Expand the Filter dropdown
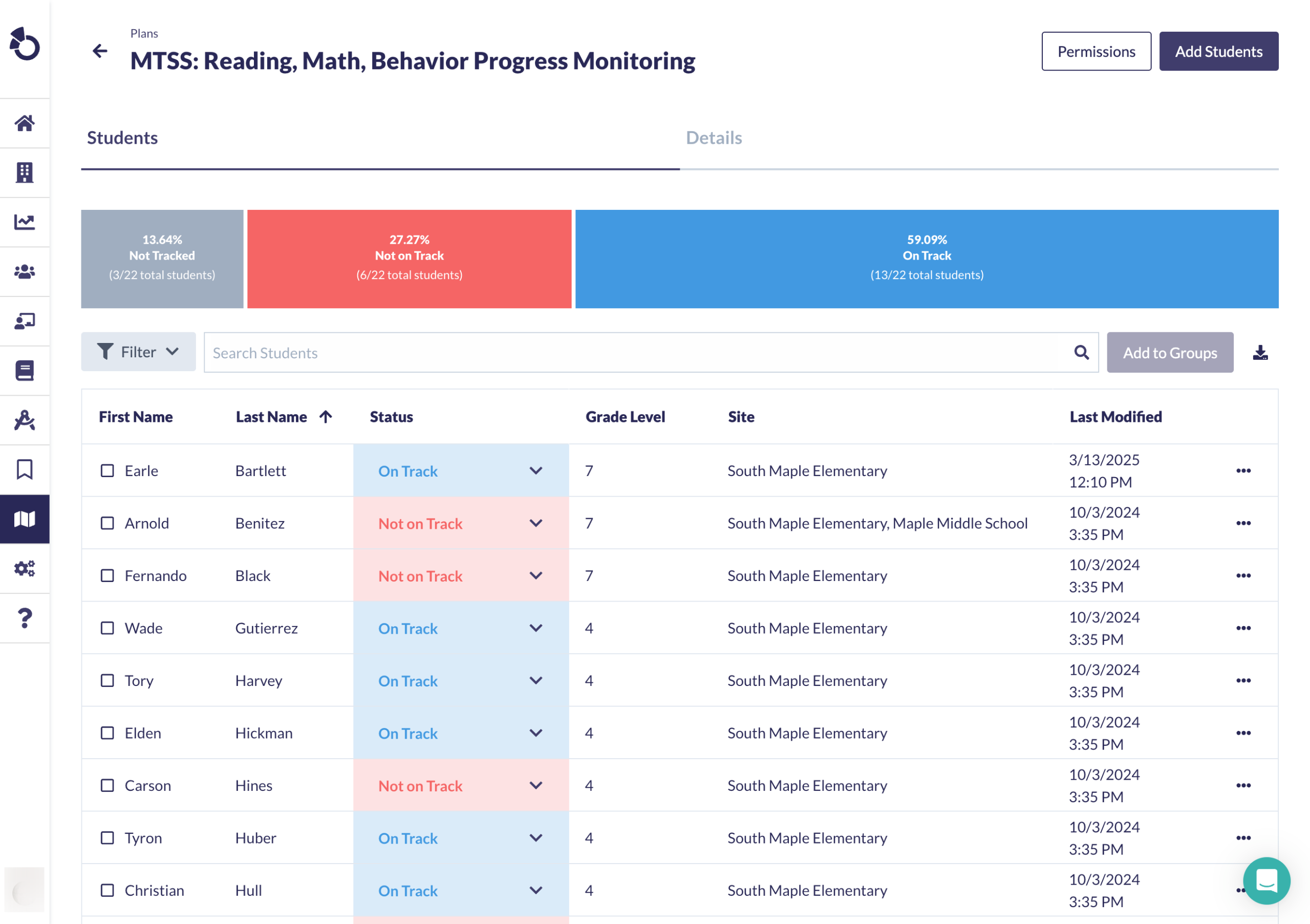 pyautogui.click(x=138, y=352)
